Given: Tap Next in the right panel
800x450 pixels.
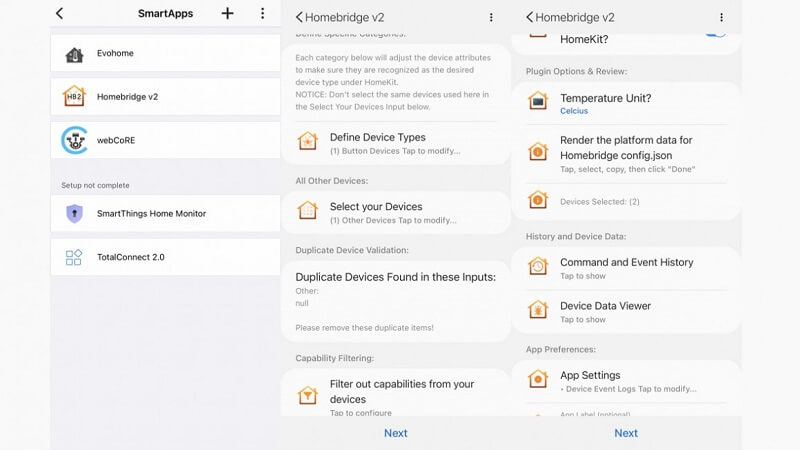Looking at the screenshot, I should pos(626,433).
